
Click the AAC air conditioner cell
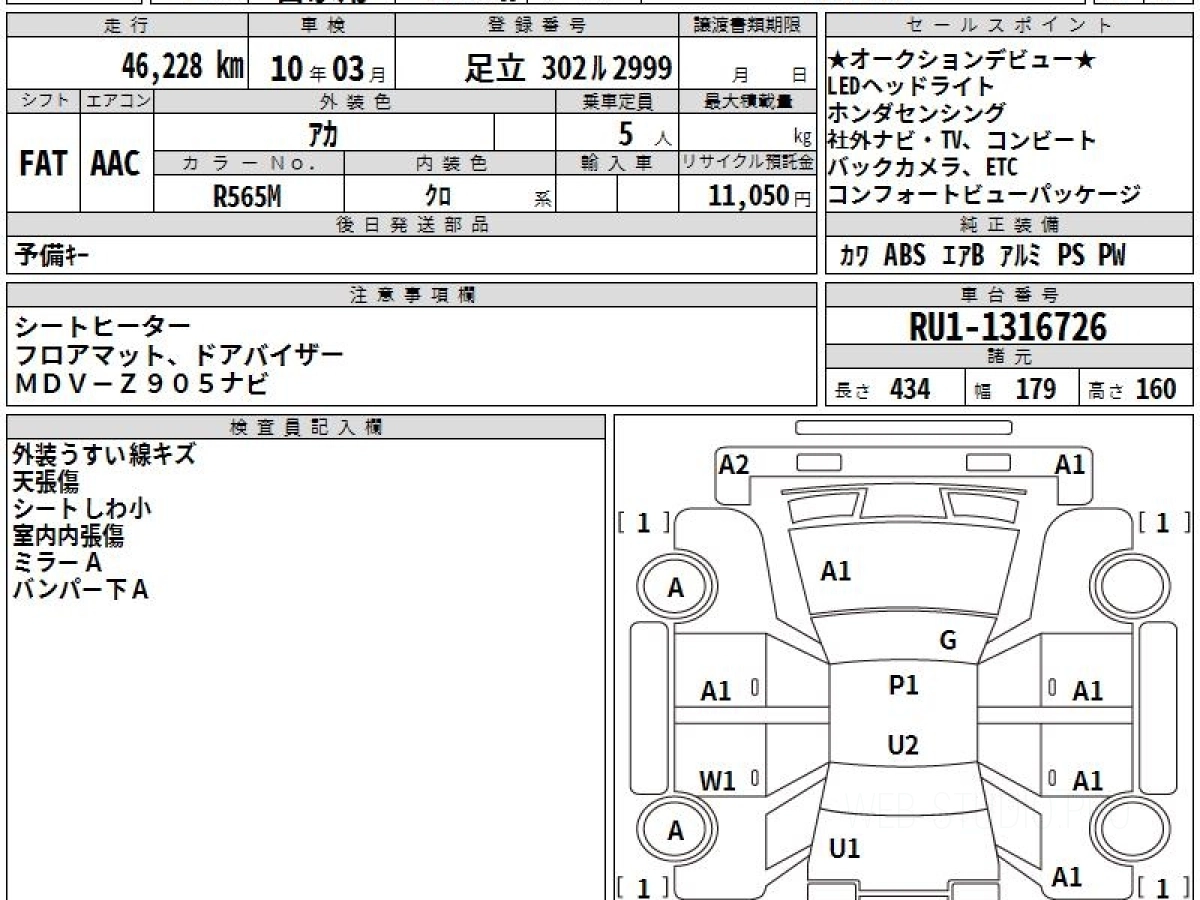116,165
